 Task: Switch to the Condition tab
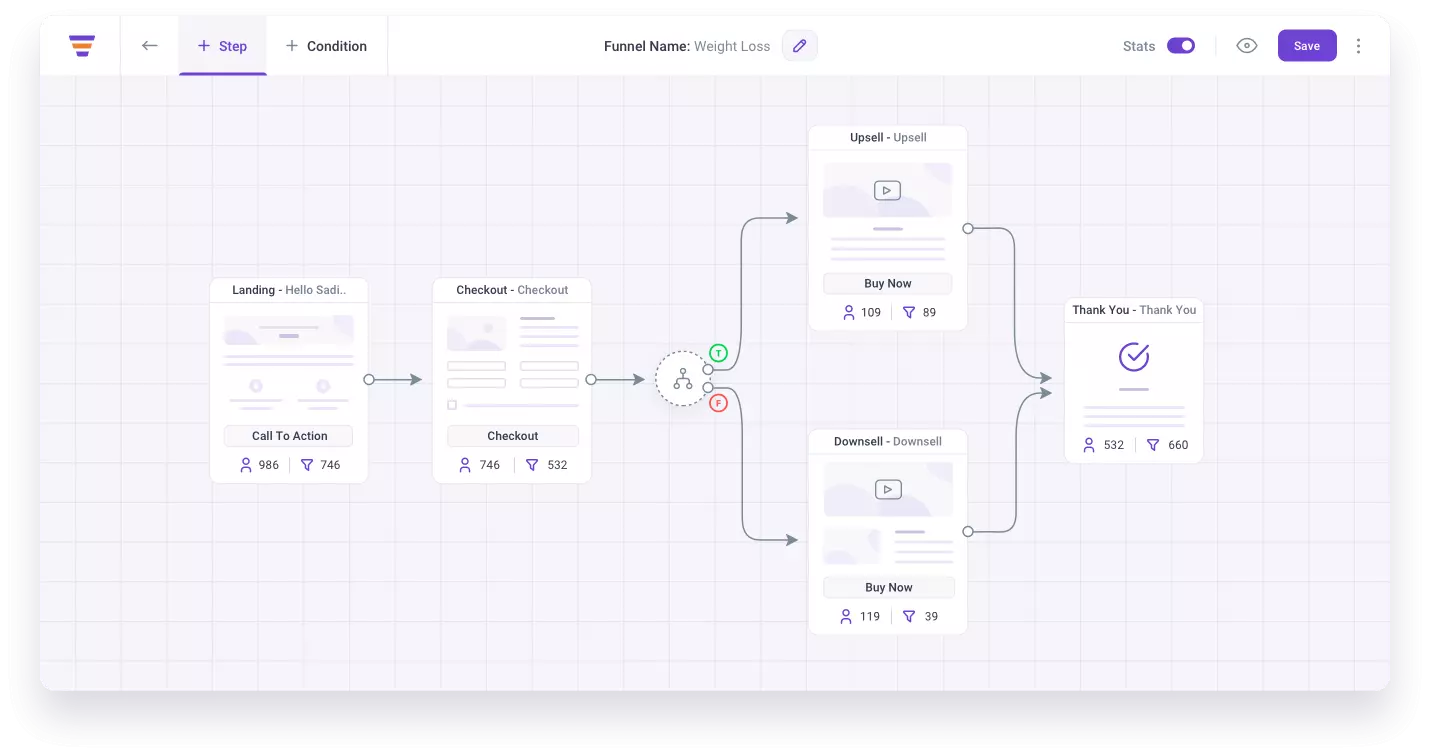point(326,45)
